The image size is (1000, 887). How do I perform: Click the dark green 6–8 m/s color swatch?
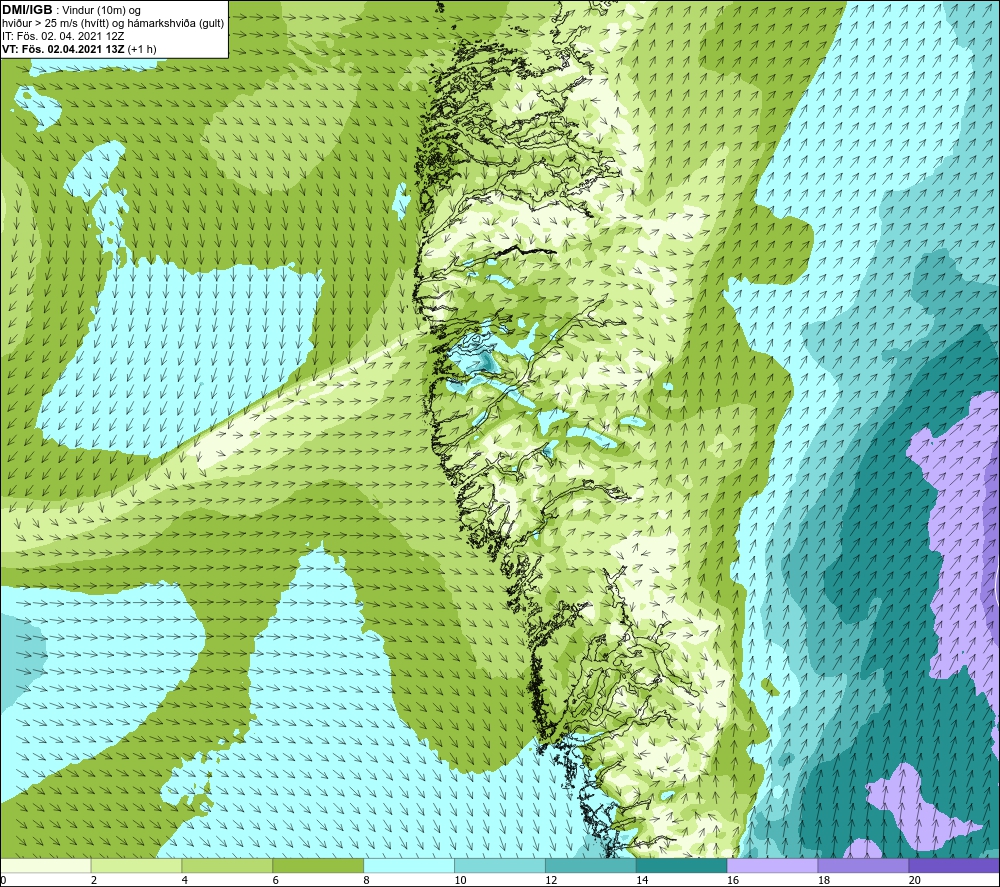[318, 865]
